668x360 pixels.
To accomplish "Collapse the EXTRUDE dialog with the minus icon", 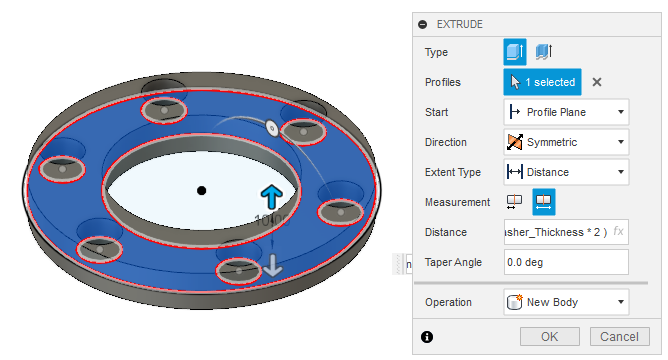I will (423, 25).
